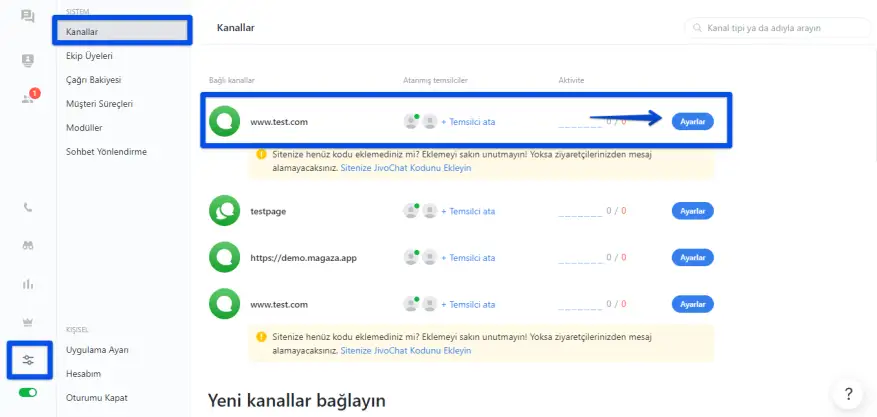The width and height of the screenshot is (877, 417).
Task: Open the chat inbox icon in sidebar
Action: pos(27,17)
